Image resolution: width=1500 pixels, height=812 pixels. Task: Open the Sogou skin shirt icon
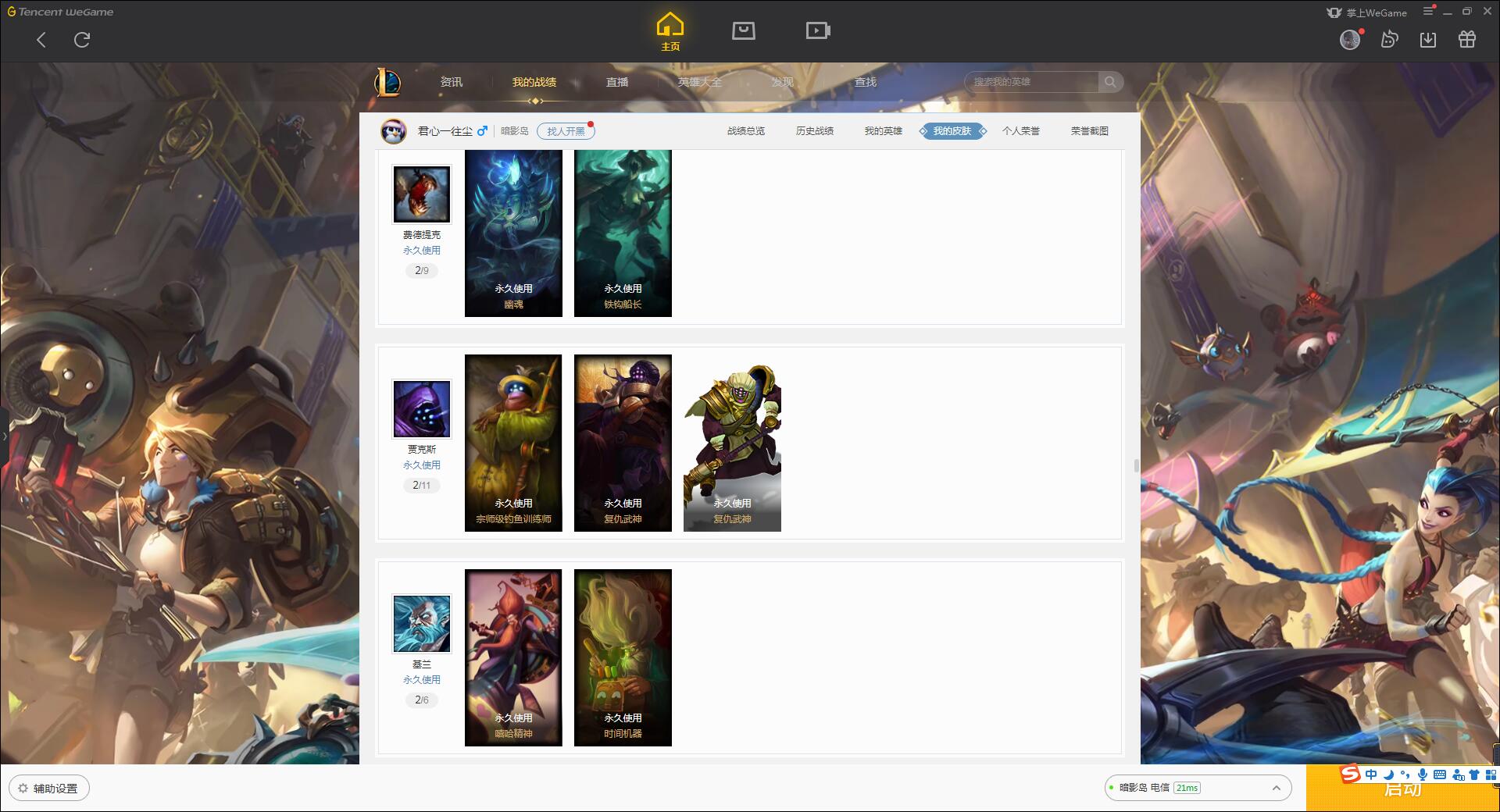click(1474, 775)
